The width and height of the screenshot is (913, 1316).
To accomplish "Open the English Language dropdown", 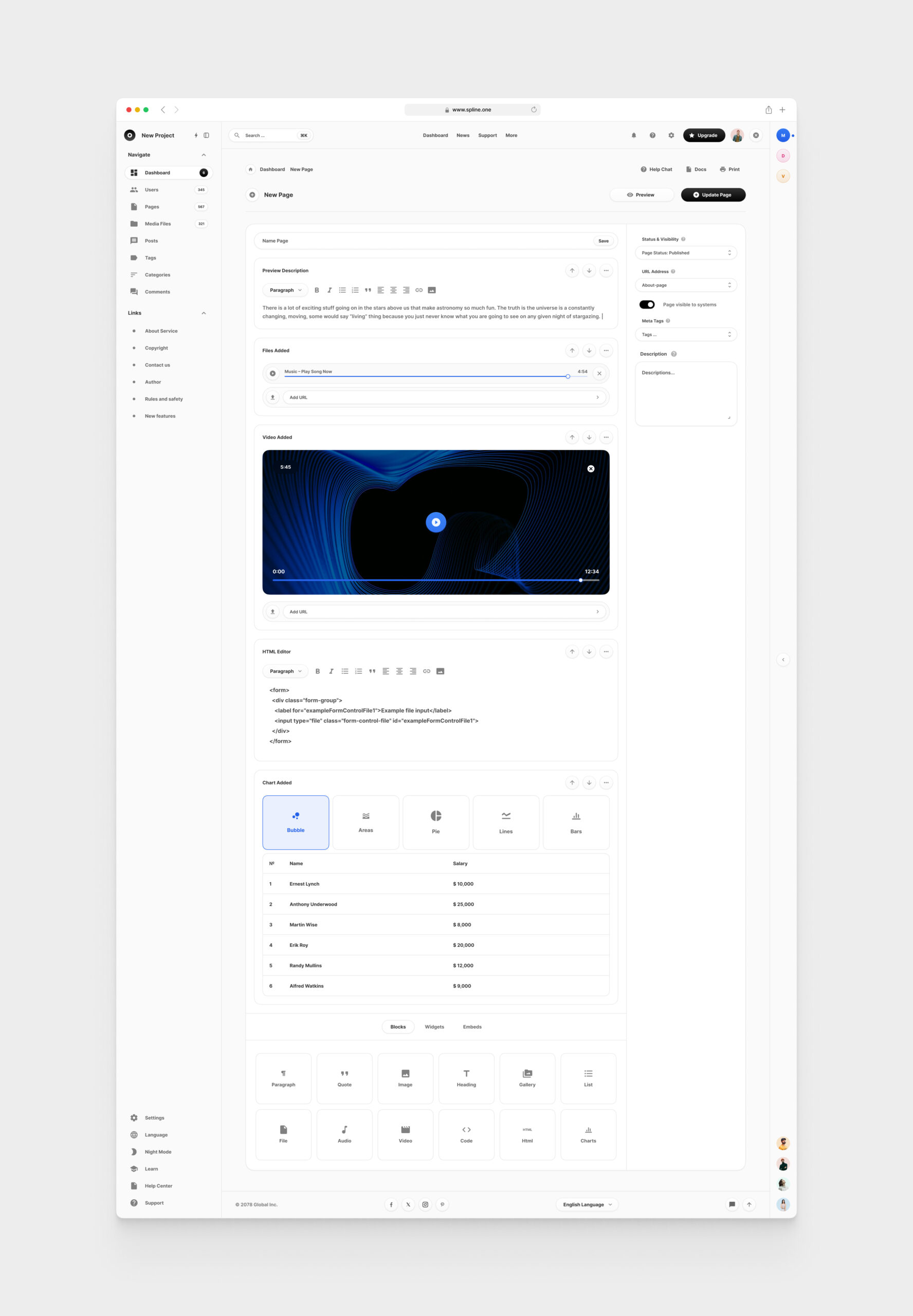I will [x=588, y=1204].
